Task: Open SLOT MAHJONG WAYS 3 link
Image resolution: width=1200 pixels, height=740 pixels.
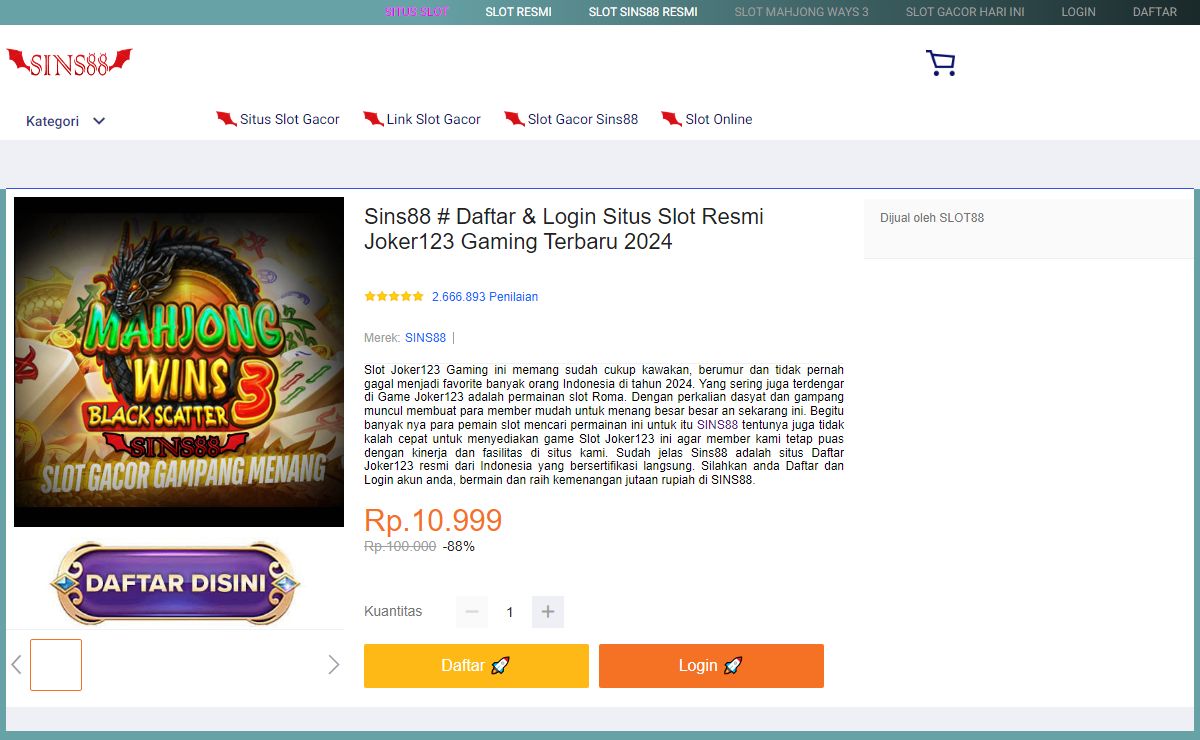Action: click(801, 12)
